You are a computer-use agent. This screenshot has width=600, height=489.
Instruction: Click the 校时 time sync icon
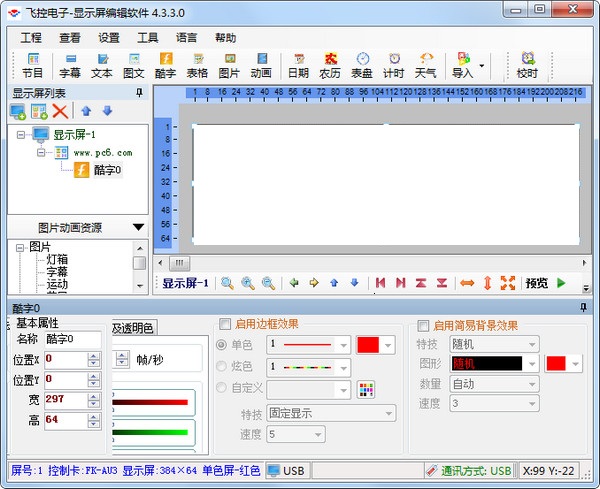tap(527, 65)
